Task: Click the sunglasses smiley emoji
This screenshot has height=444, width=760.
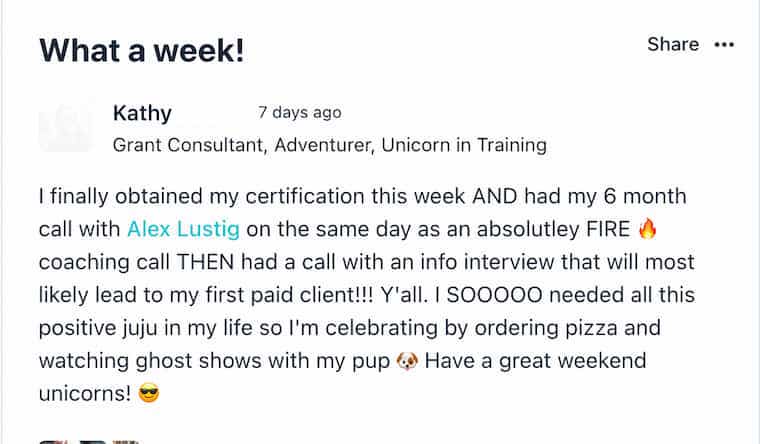Action: tap(149, 393)
